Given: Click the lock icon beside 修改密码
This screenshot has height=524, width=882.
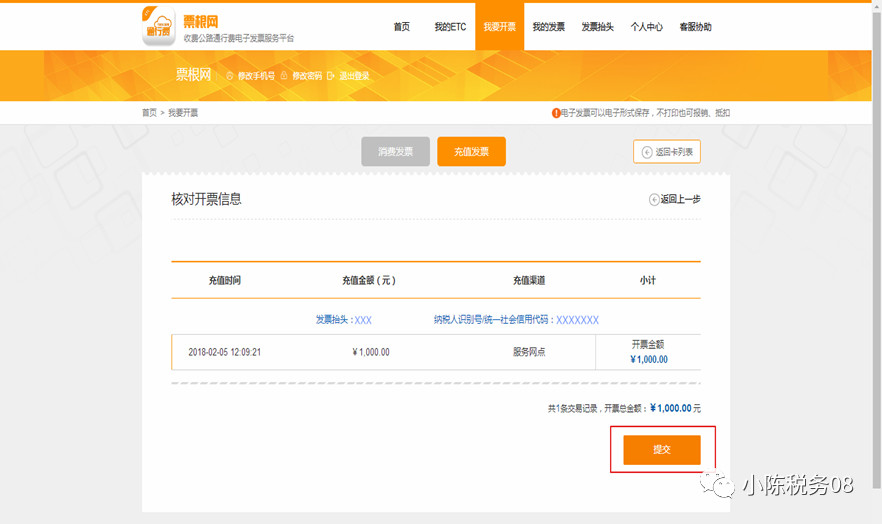Looking at the screenshot, I should 285,76.
